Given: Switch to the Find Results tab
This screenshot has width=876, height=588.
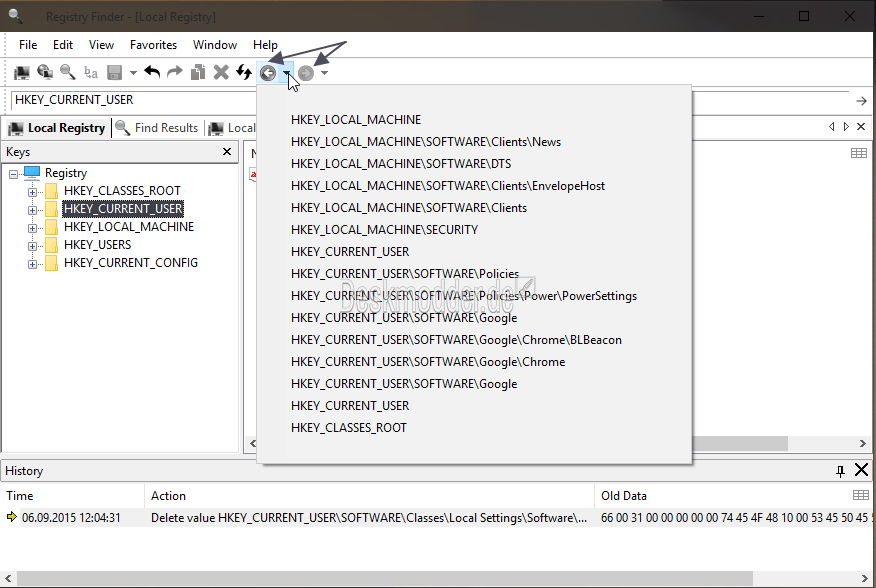Looking at the screenshot, I should 157,128.
